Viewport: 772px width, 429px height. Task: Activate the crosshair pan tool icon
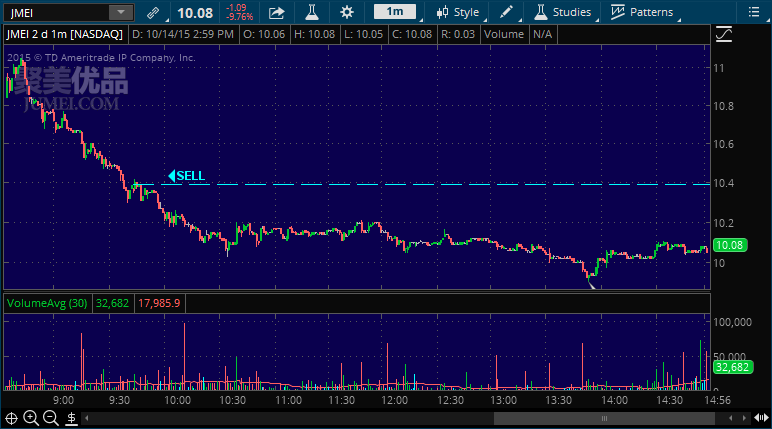click(x=11, y=419)
